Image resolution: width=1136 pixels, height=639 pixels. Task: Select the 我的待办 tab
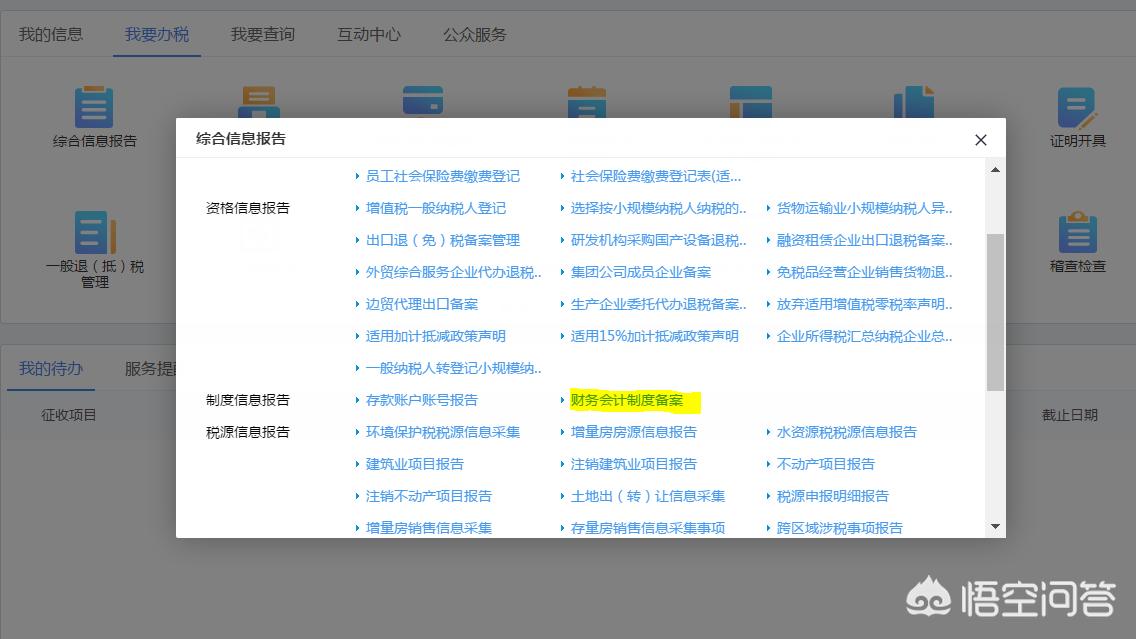(51, 367)
